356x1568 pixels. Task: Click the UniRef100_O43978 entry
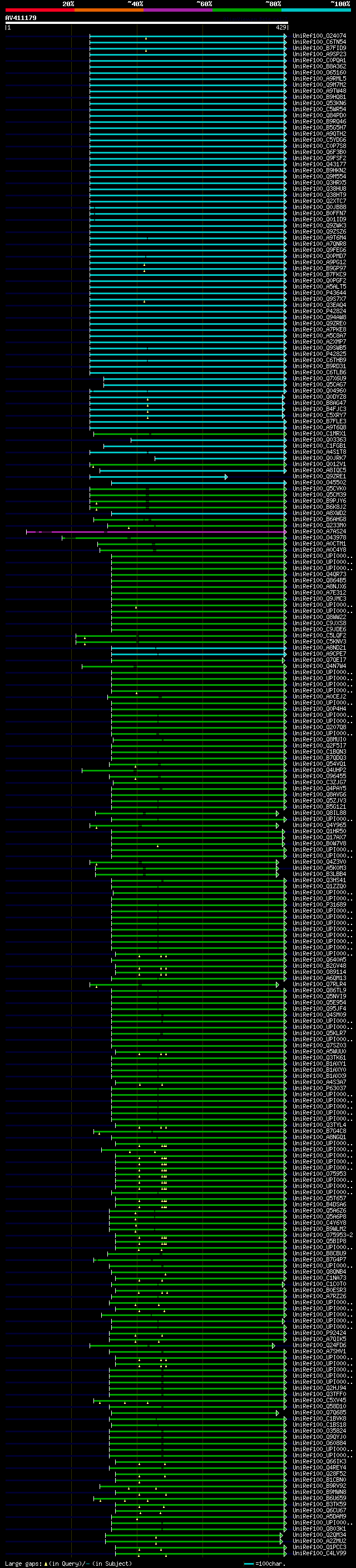[319, 538]
